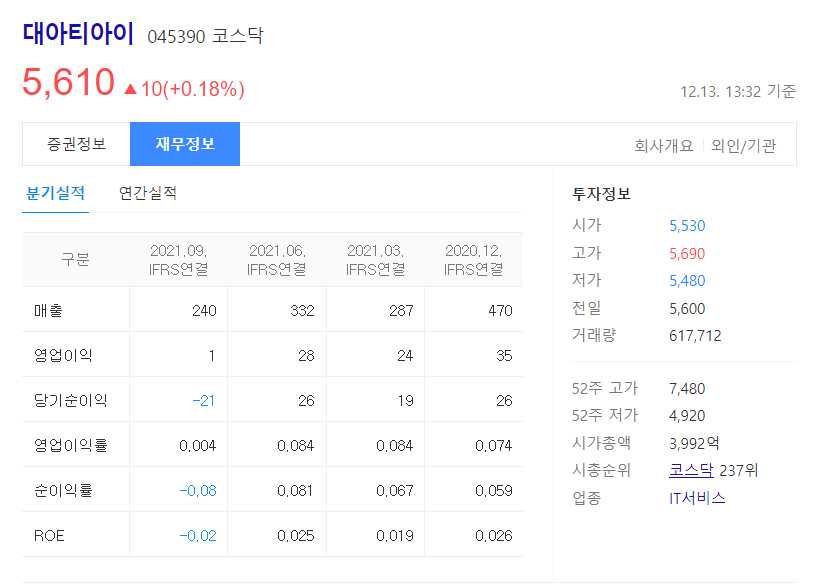
Task: Select the red high price 5,690
Action: [x=687, y=253]
